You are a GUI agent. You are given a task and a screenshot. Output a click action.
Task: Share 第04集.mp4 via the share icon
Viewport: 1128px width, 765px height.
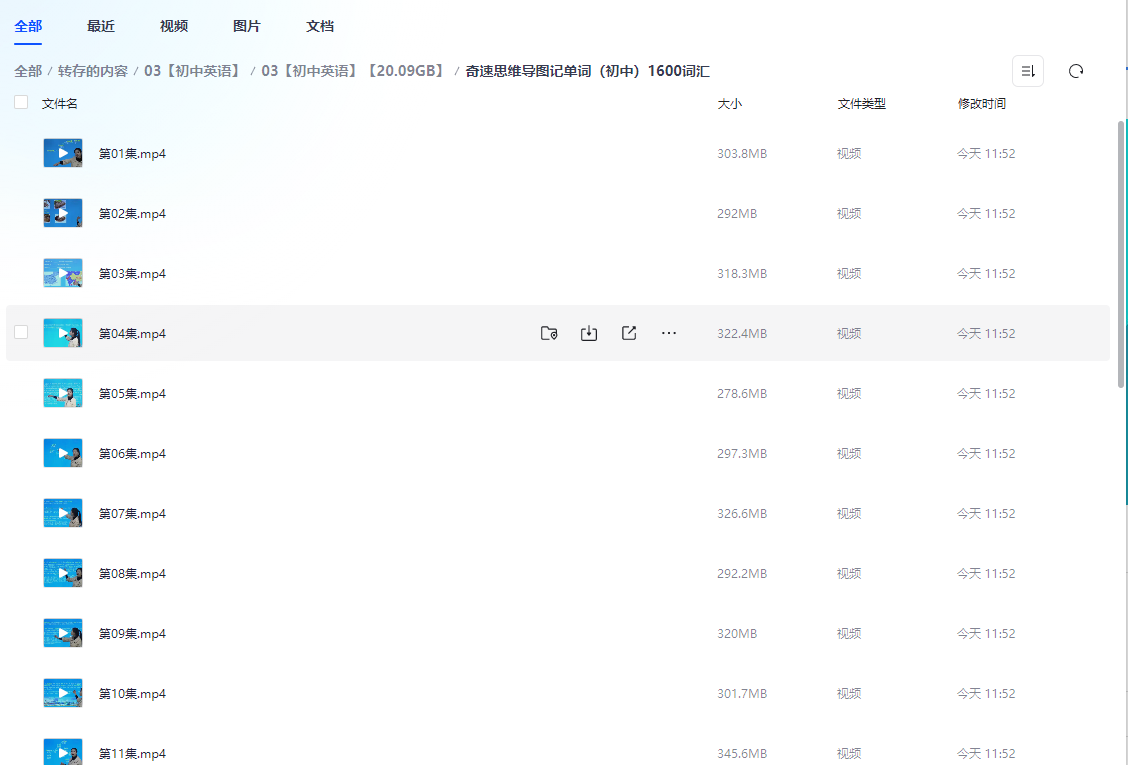click(628, 333)
